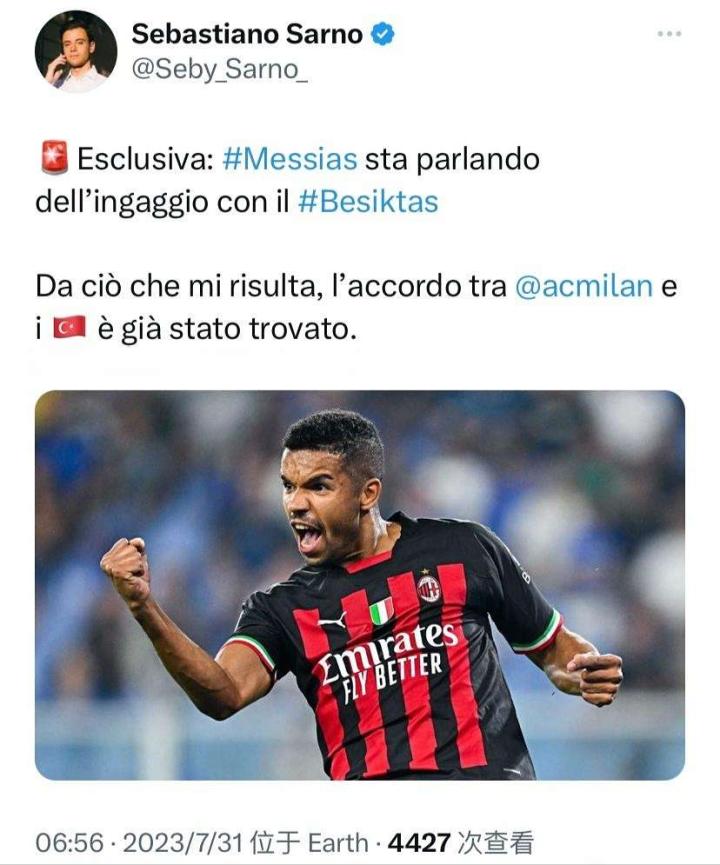Image resolution: width=720 pixels, height=865 pixels.
Task: Click the Turkish flag emoji in the tweet
Action: pos(69,328)
